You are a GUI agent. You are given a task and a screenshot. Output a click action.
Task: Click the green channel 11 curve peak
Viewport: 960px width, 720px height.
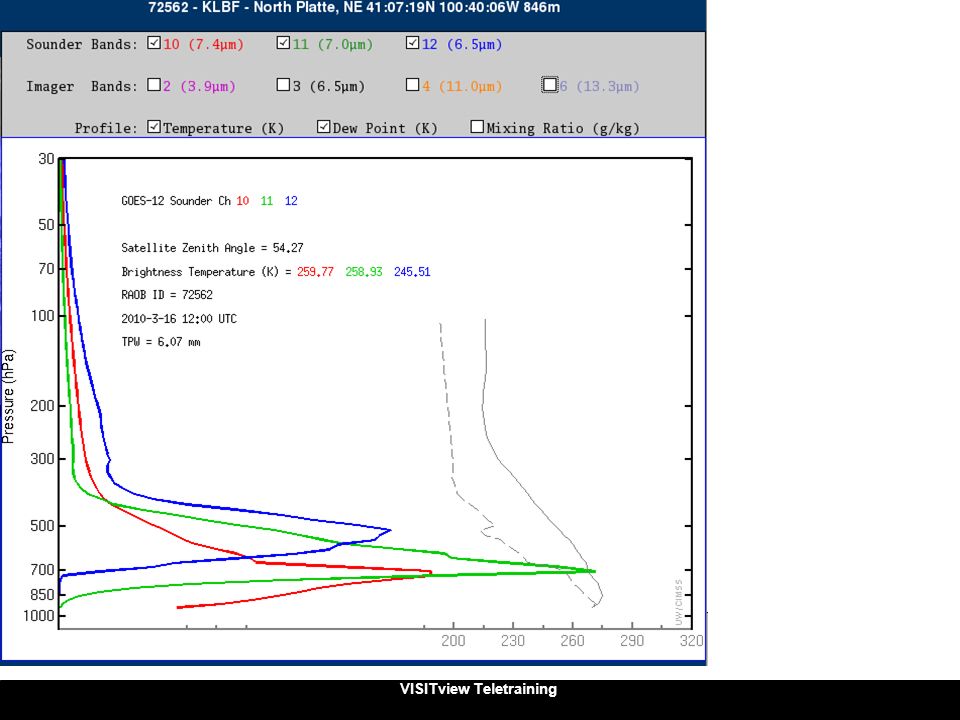(593, 571)
